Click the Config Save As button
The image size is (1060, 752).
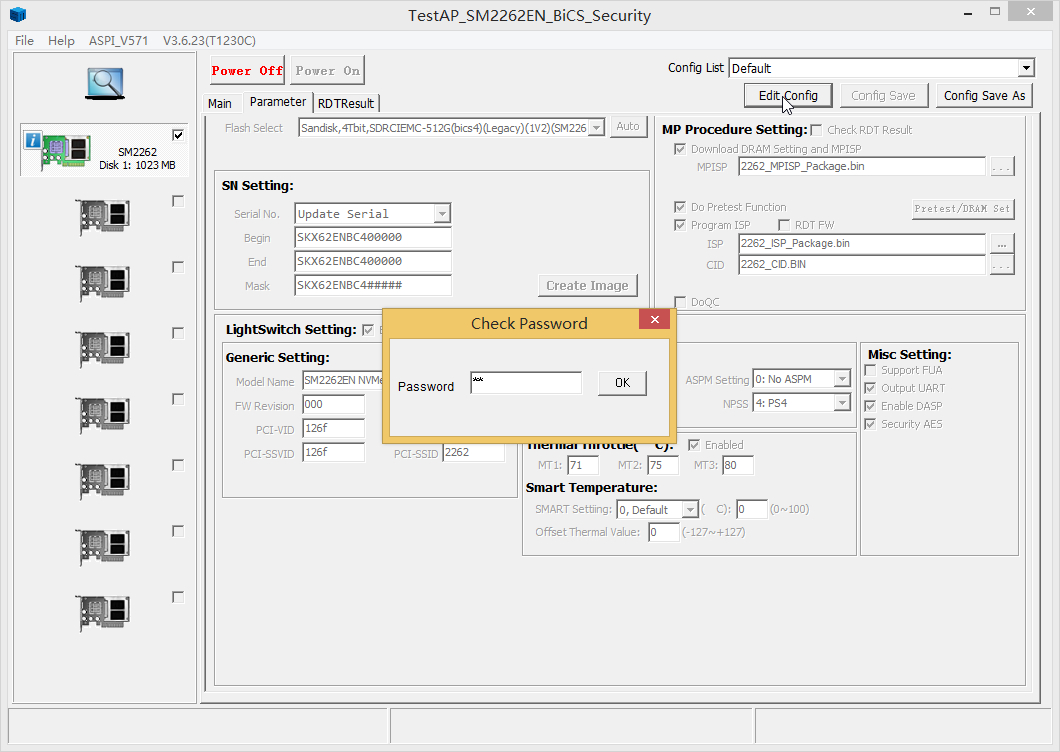(x=984, y=95)
